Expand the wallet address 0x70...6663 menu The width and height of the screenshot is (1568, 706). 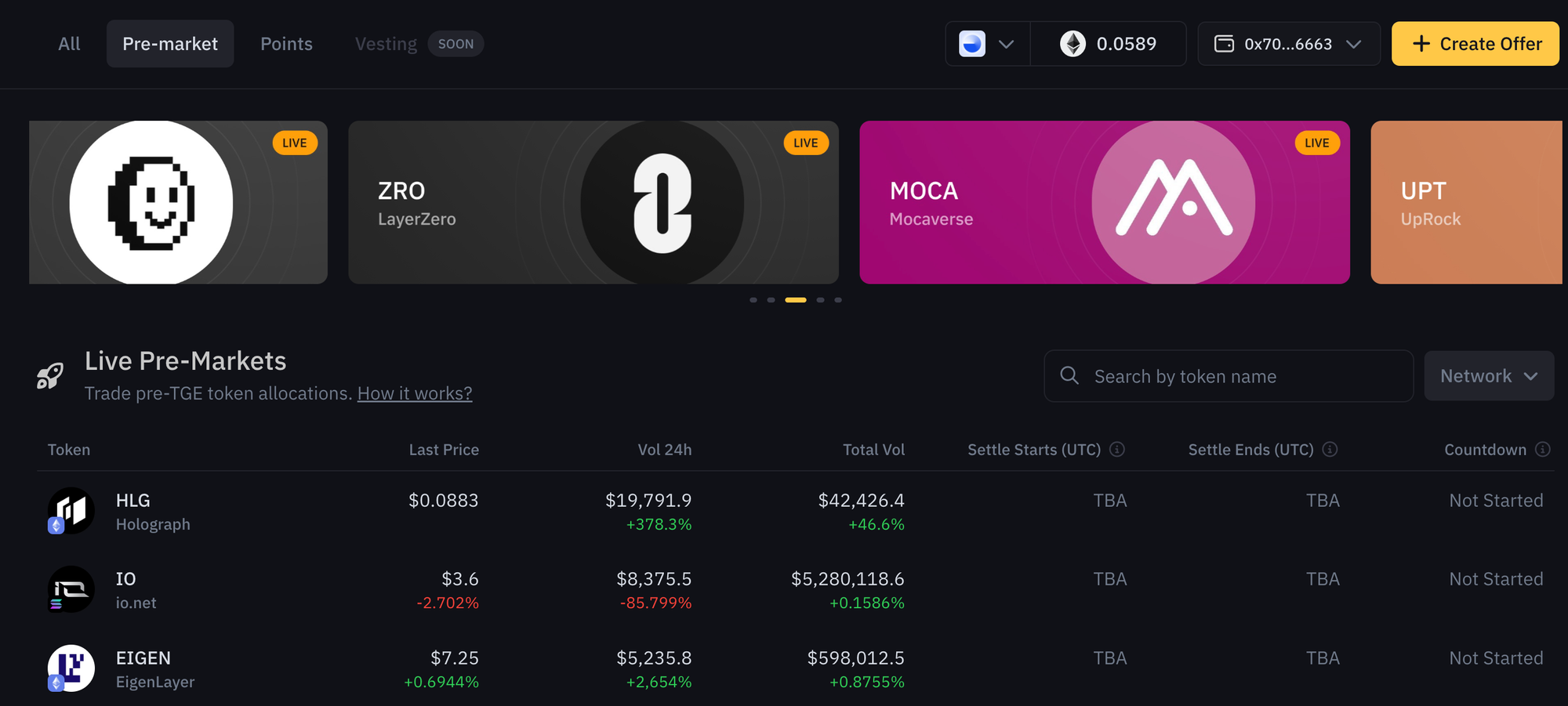1353,44
